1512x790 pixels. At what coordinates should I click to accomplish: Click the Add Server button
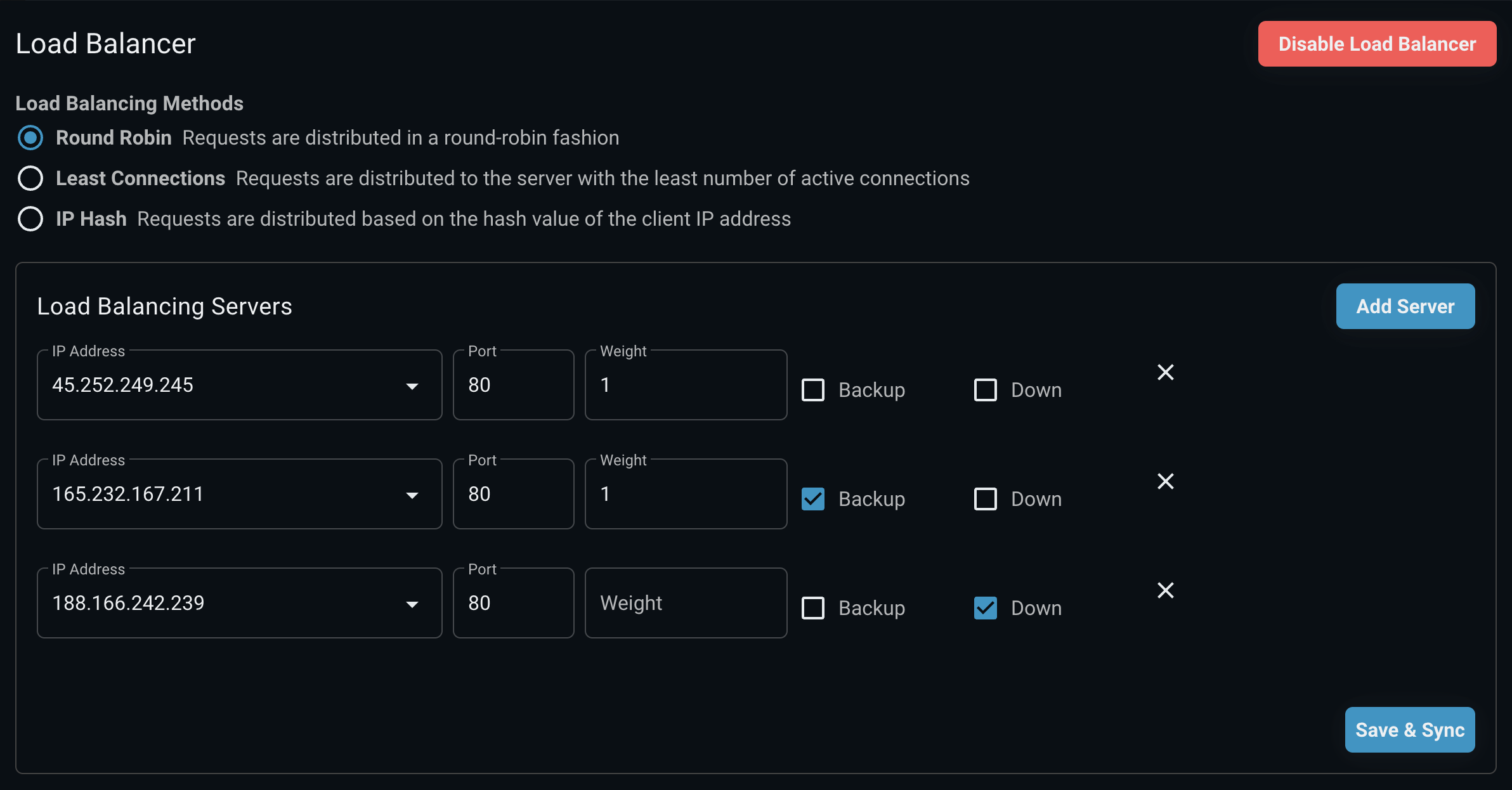(1405, 306)
